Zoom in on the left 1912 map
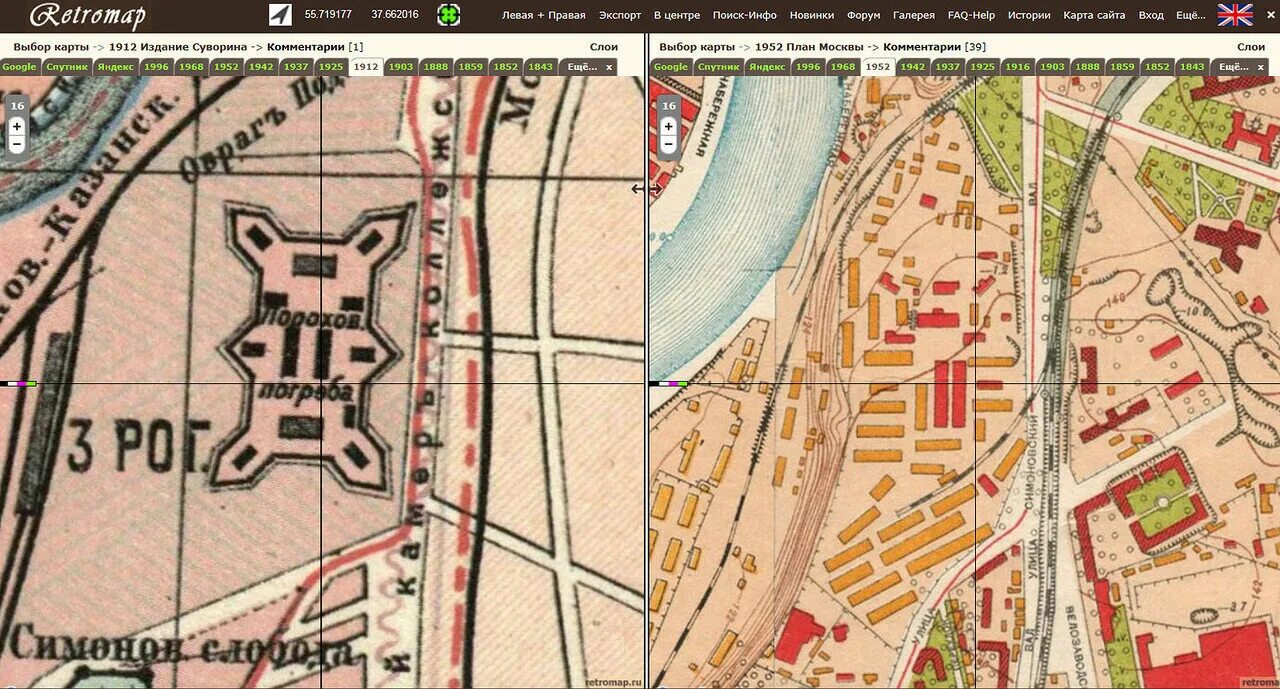1280x689 pixels. point(17,127)
